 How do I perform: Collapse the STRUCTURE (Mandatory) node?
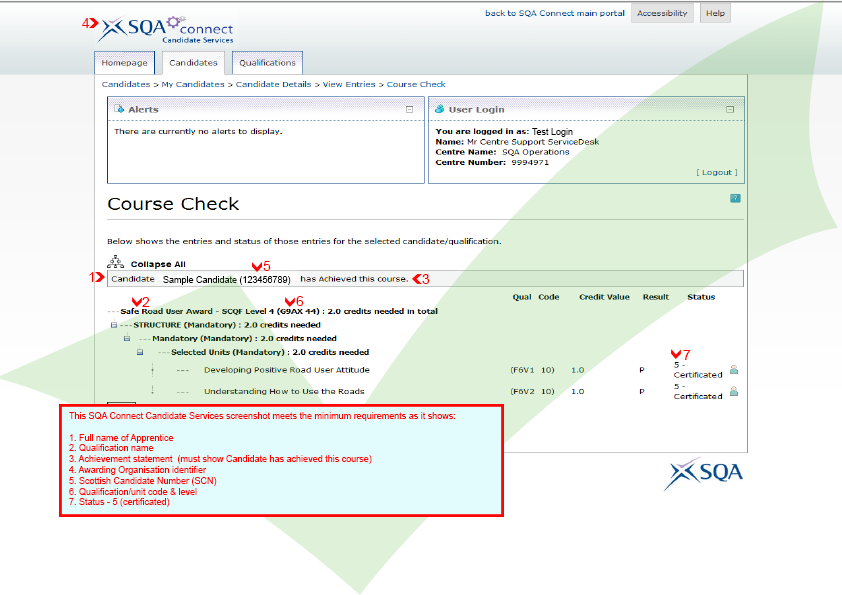pos(113,325)
